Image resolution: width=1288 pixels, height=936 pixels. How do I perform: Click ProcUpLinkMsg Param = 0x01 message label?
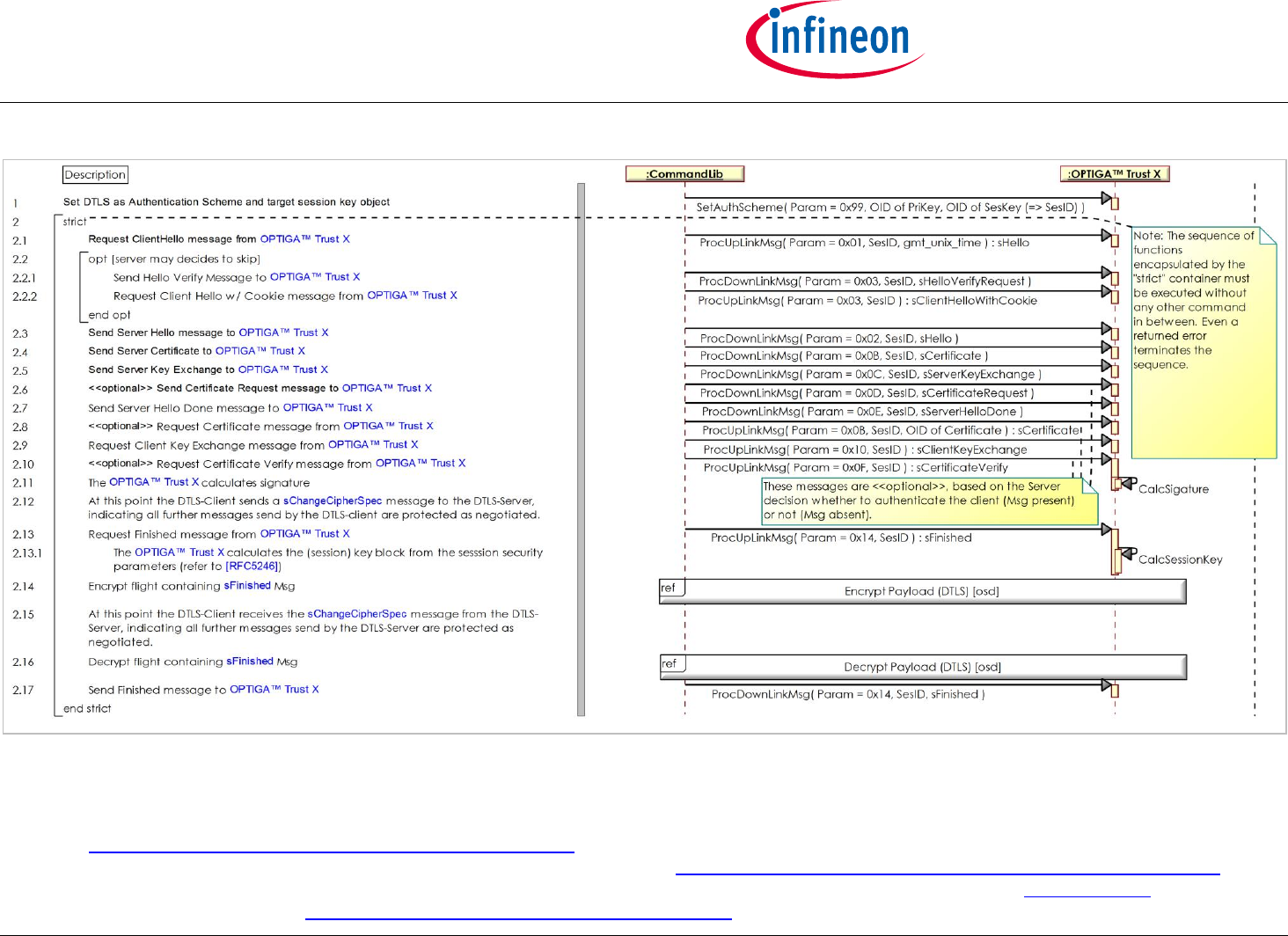pos(865,243)
